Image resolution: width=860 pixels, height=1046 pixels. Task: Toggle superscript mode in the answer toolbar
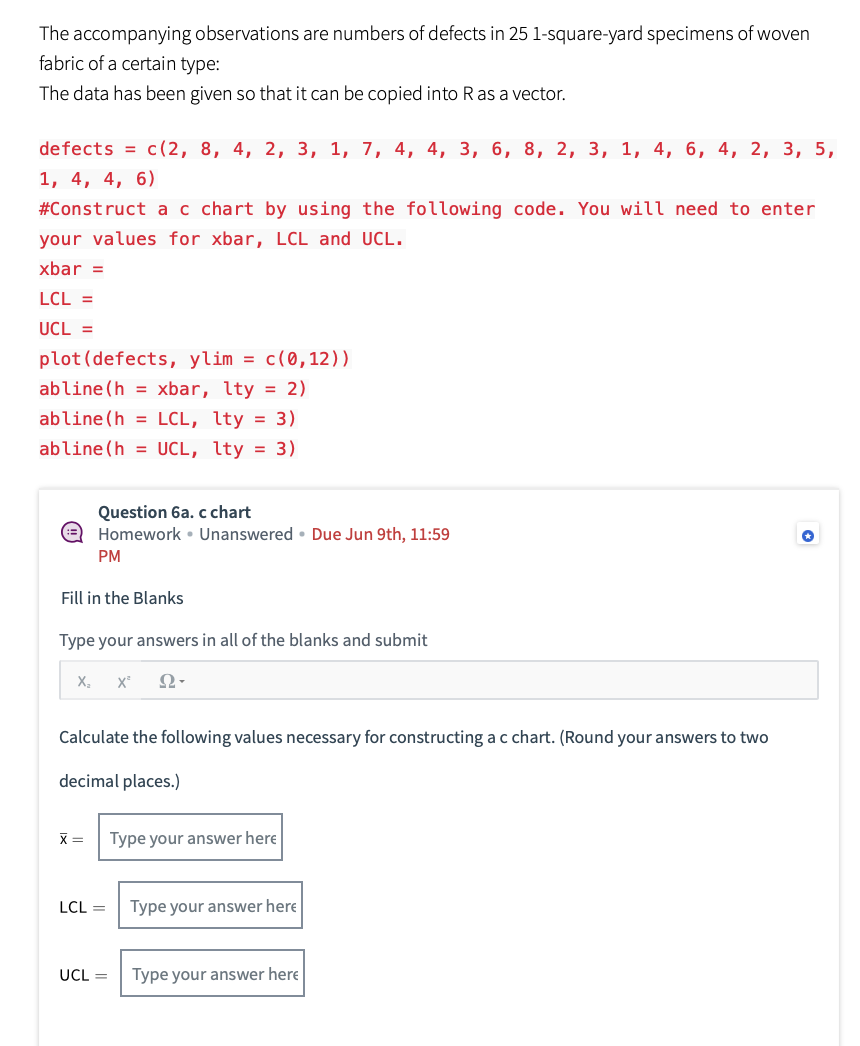click(x=123, y=680)
